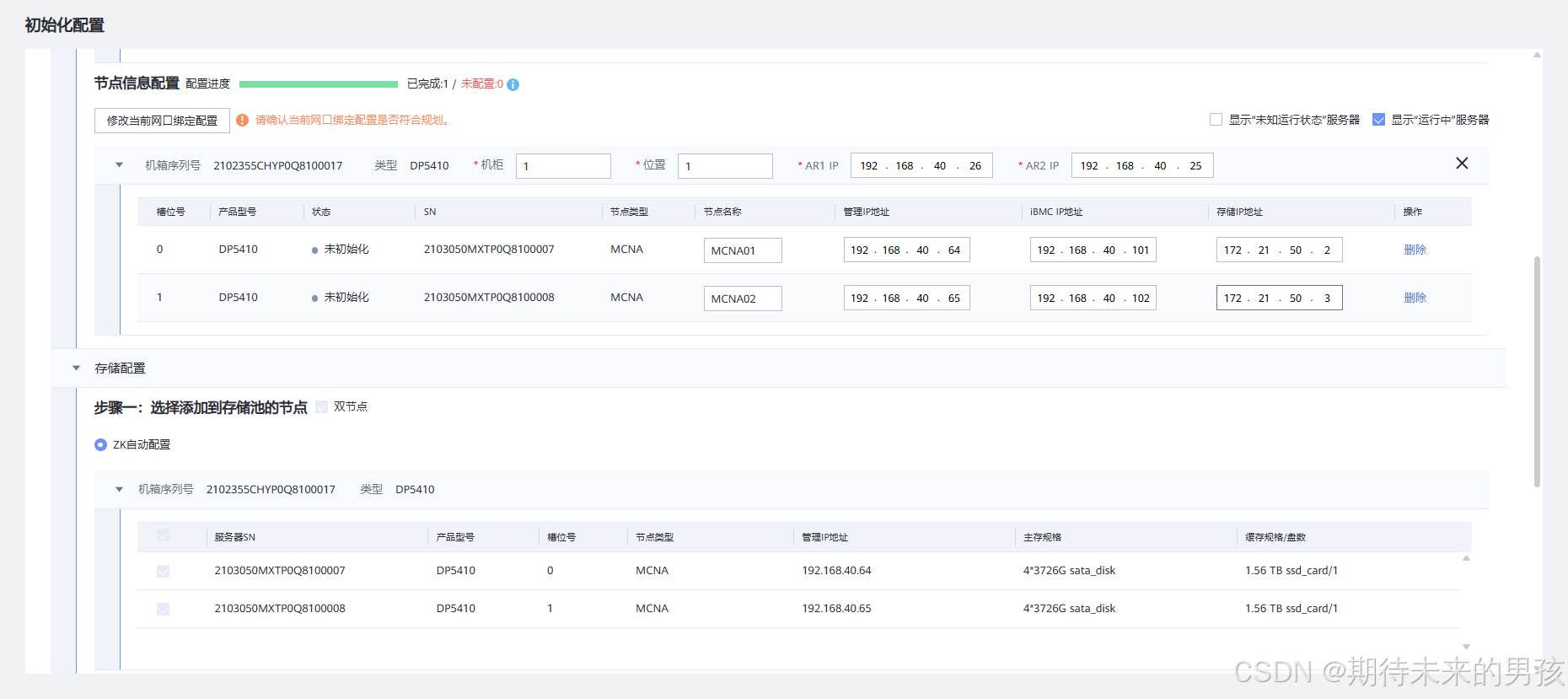This screenshot has height=699, width=1568.
Task: Click storage IP field 172.21.50.2
Action: click(1279, 250)
